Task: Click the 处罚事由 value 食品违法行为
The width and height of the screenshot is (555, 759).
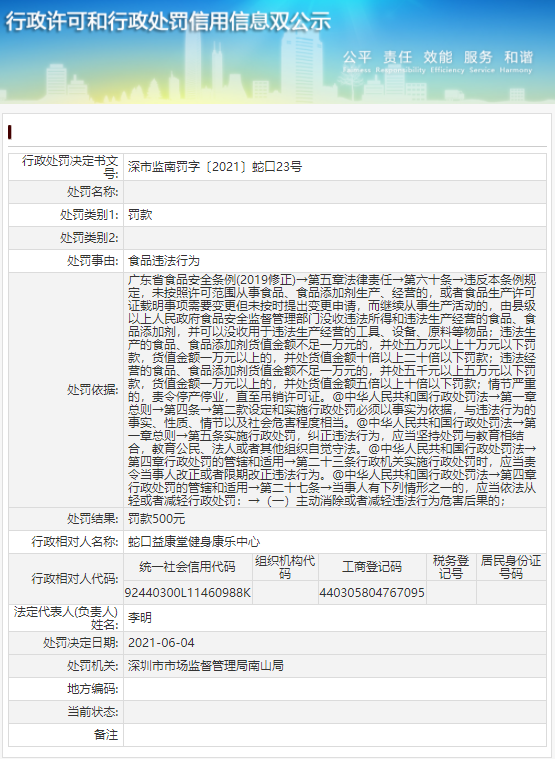Action: 164,261
